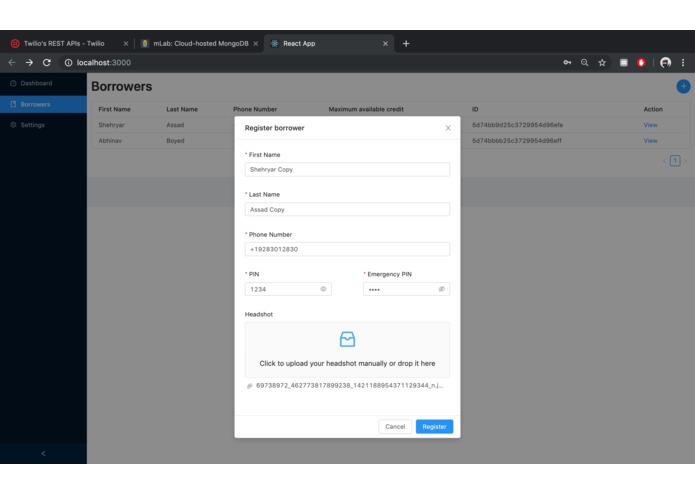This screenshot has width=695, height=494.
Task: Click the Phone Number input field
Action: (x=347, y=249)
